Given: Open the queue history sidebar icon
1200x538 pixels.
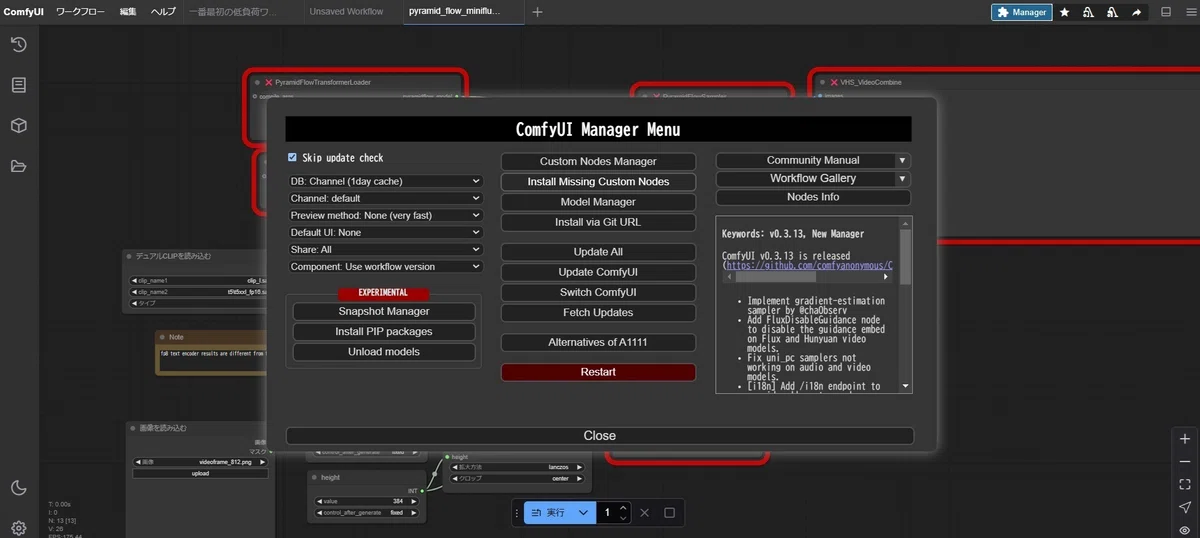Looking at the screenshot, I should point(18,45).
